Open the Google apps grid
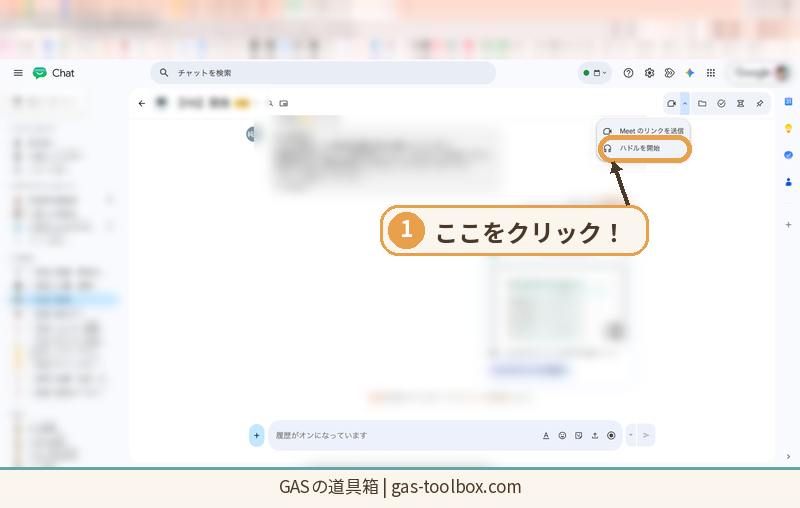This screenshot has width=800, height=508. point(711,73)
